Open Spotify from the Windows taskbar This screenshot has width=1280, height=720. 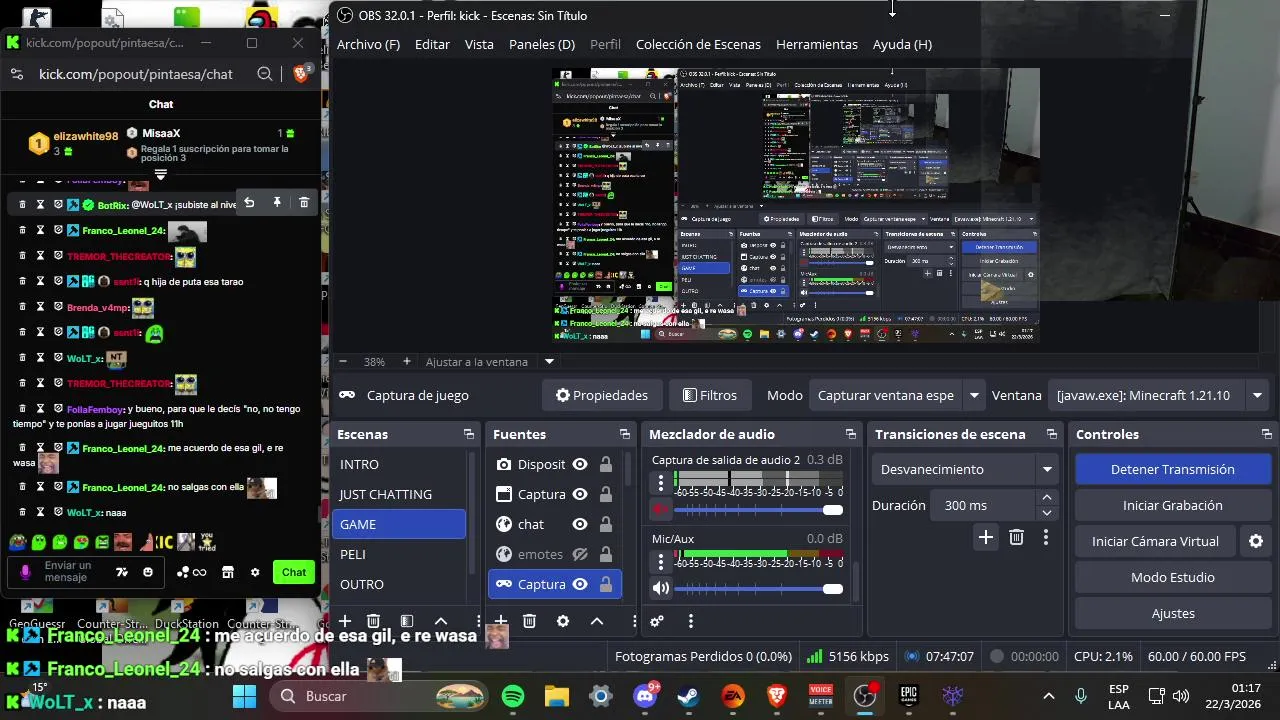[513, 696]
